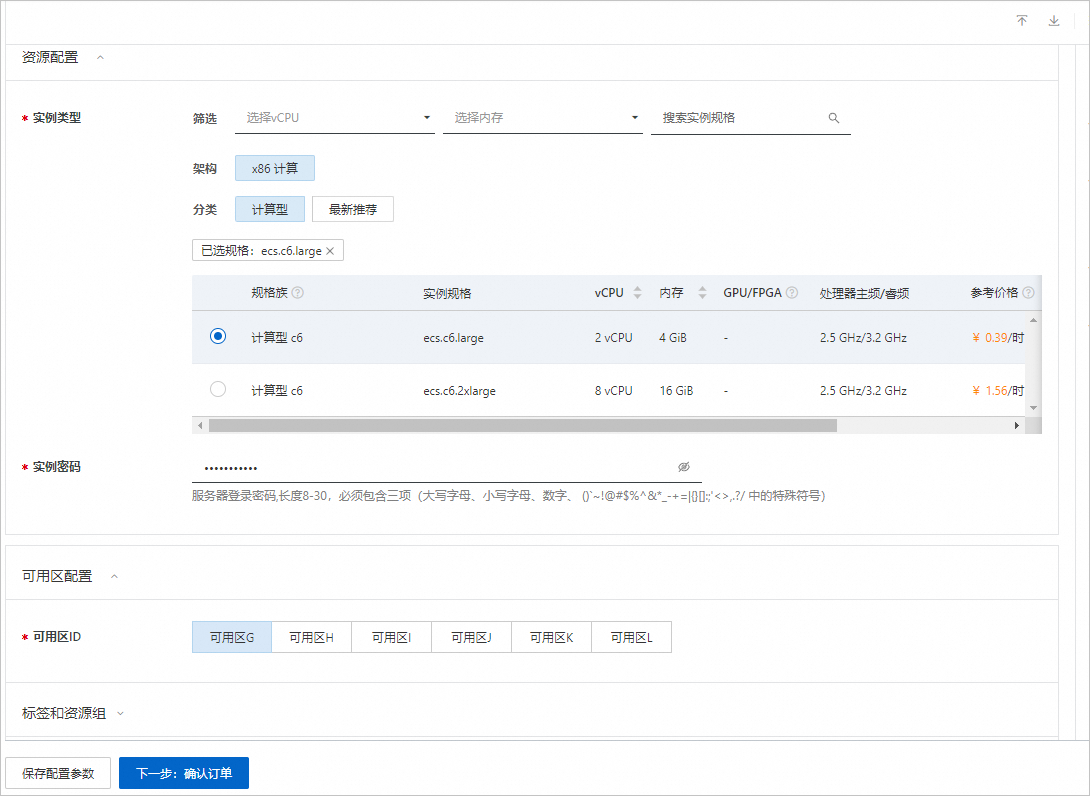Open help icon next to 规格族
This screenshot has width=1090, height=796.
(x=298, y=293)
